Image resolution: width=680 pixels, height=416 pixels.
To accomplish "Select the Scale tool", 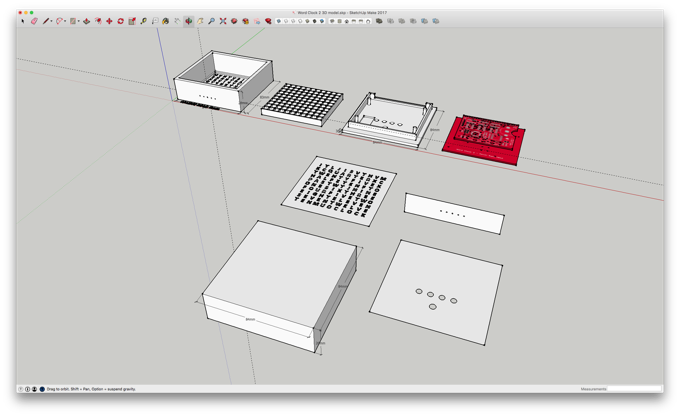I will pos(132,21).
